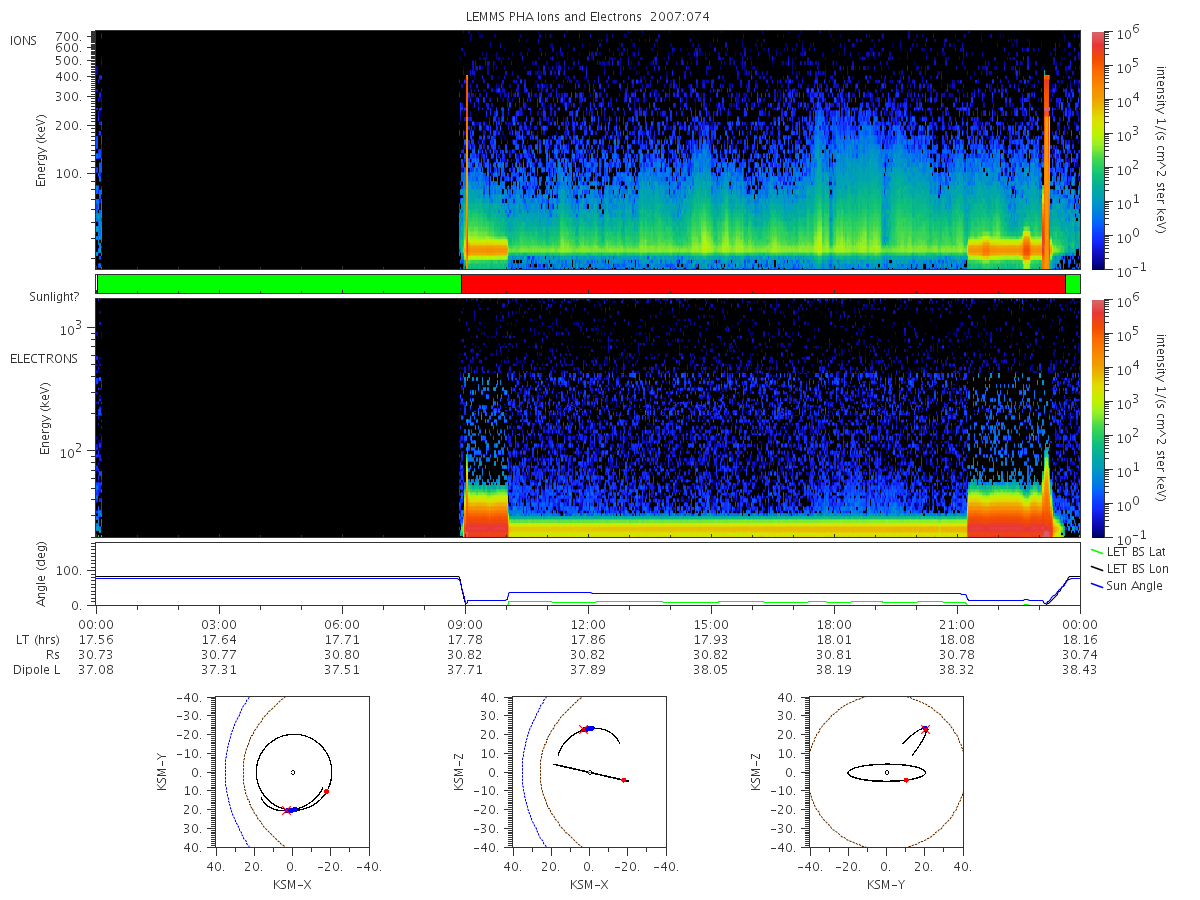Click the 'KSM-Y' x-axis label of the right orbit plot
Image resolution: width=1200 pixels, height=900 pixels.
coord(886,885)
